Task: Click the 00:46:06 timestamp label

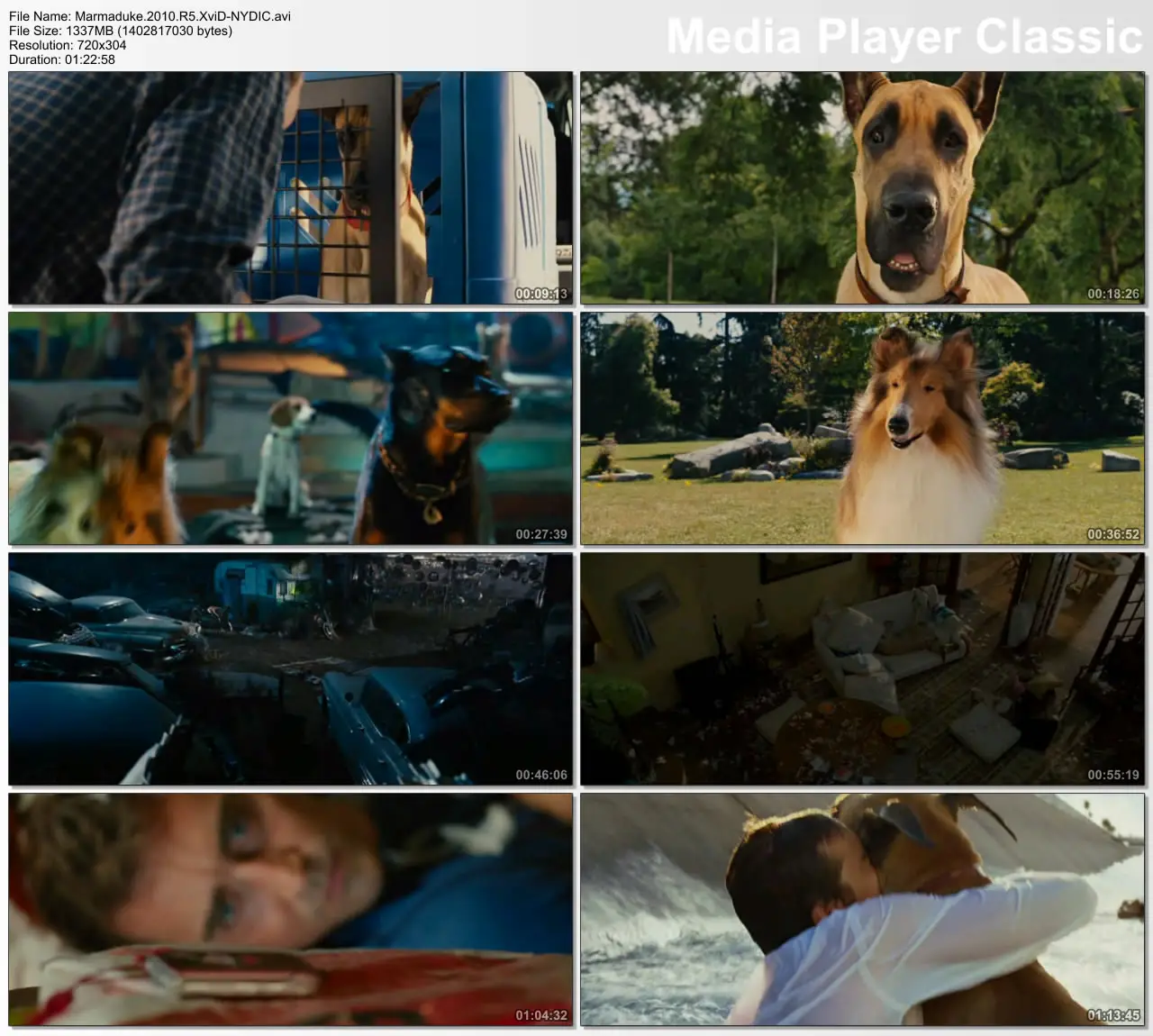Action: [x=541, y=775]
